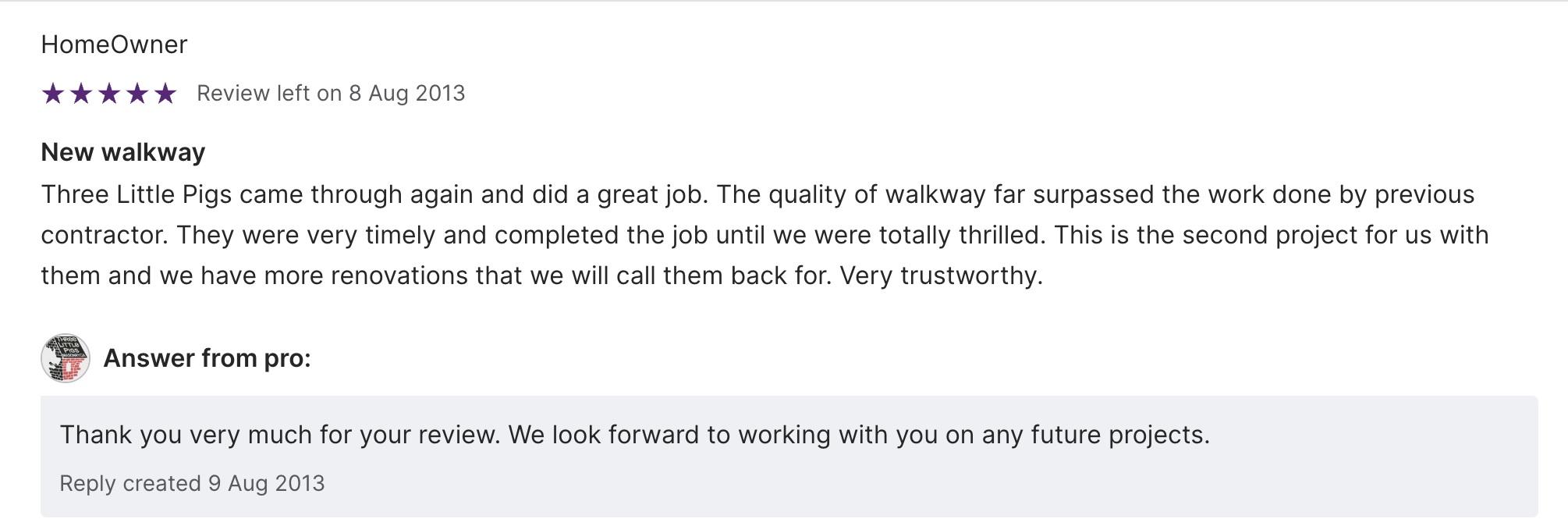Select the New walkway review title
The image size is (1568, 526).
pyautogui.click(x=123, y=152)
